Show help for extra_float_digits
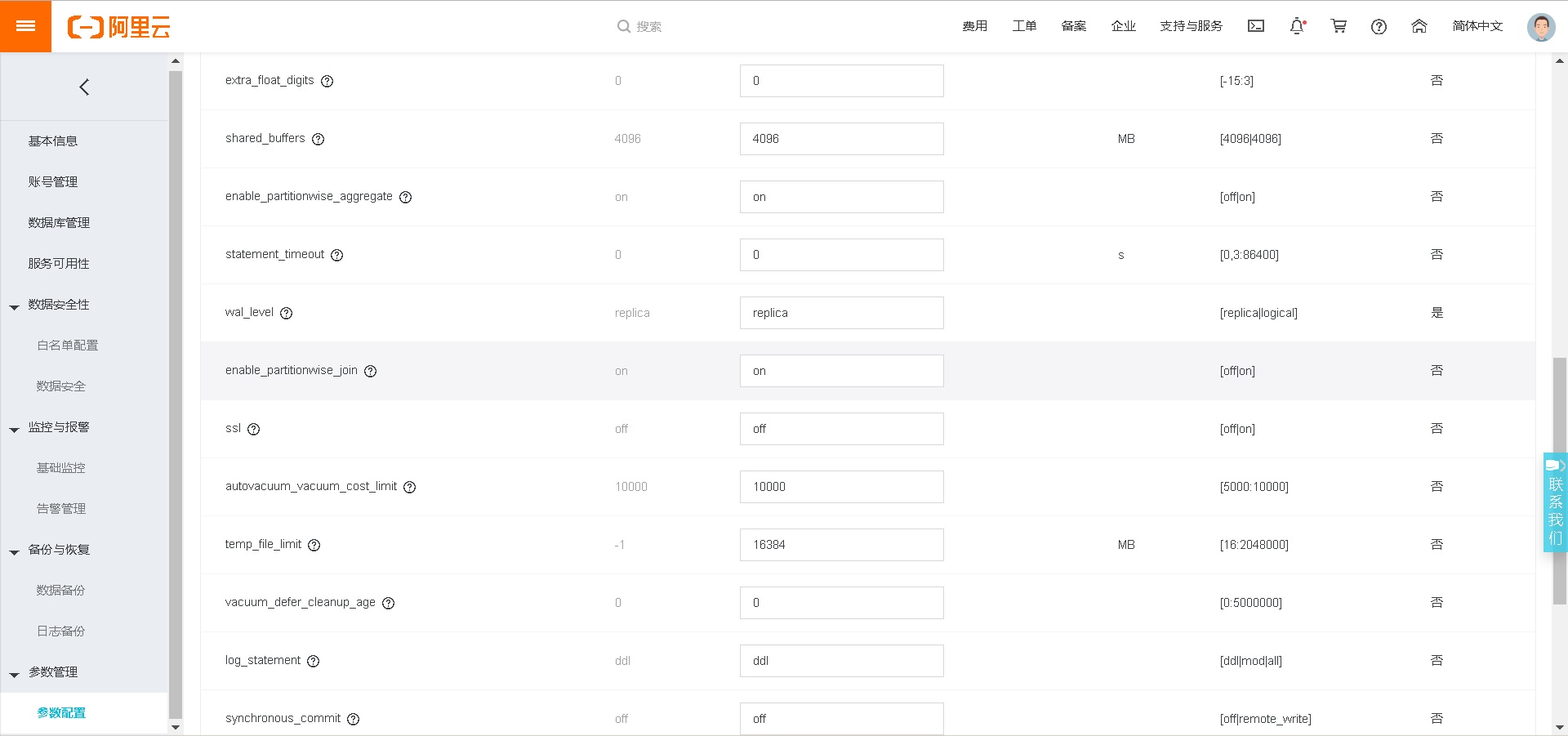The height and width of the screenshot is (736, 1568). [327, 81]
